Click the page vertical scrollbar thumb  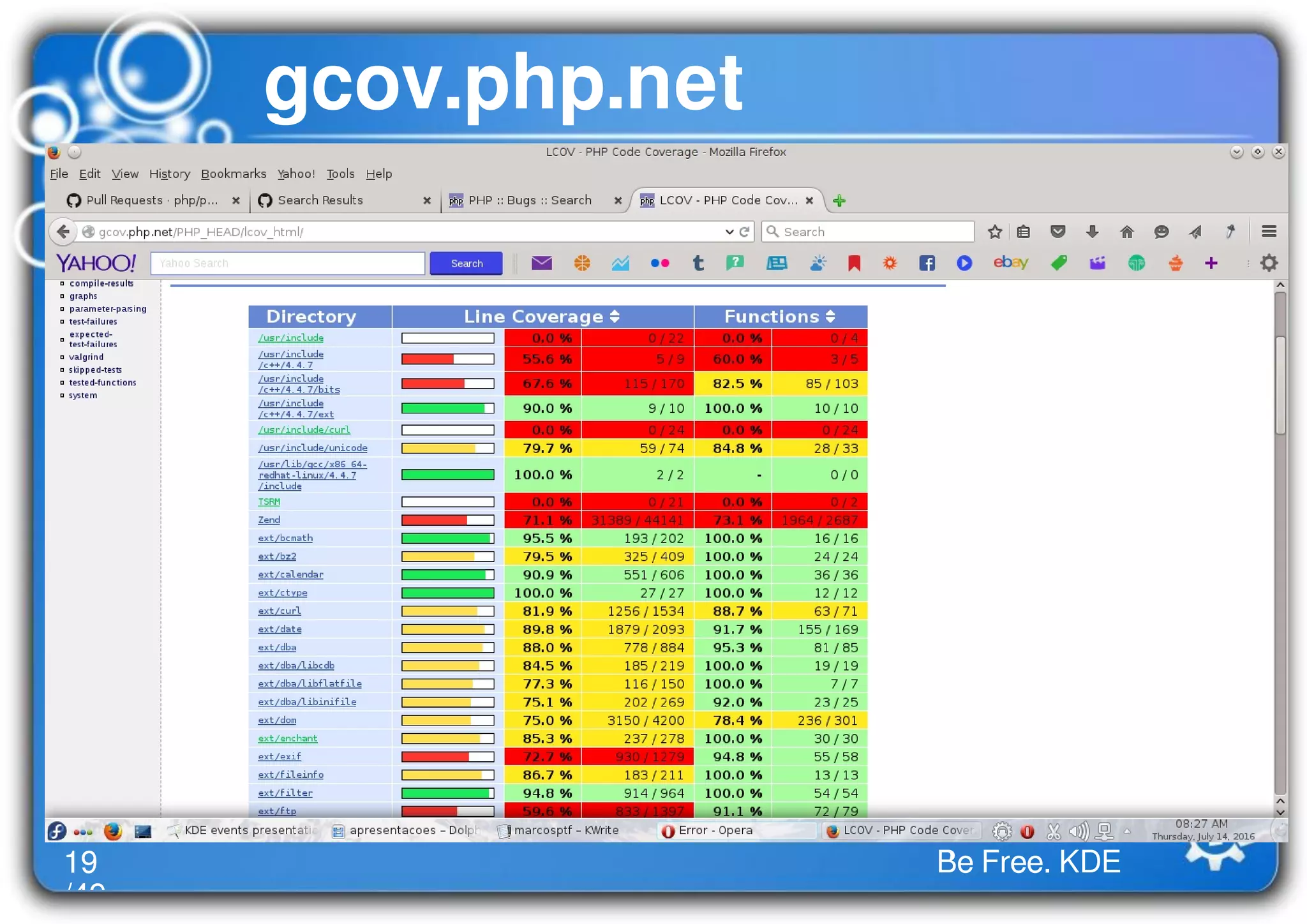(1280, 386)
